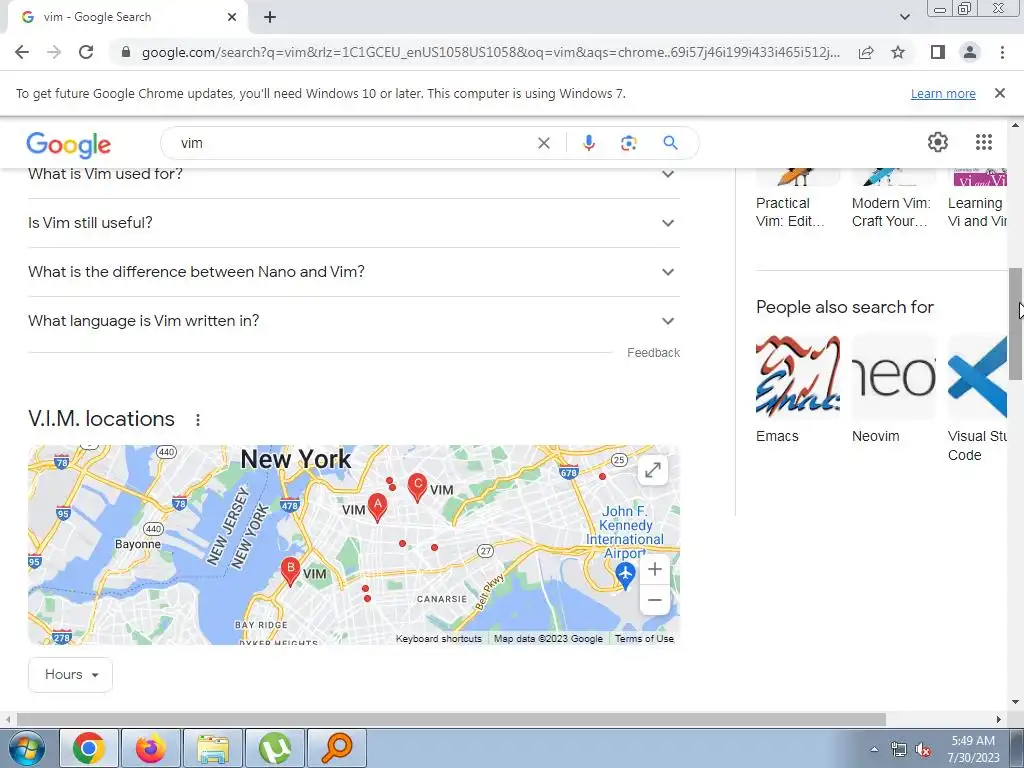Viewport: 1024px width, 768px height.
Task: Click the vertical scrollbar thumb
Action: (x=1015, y=323)
